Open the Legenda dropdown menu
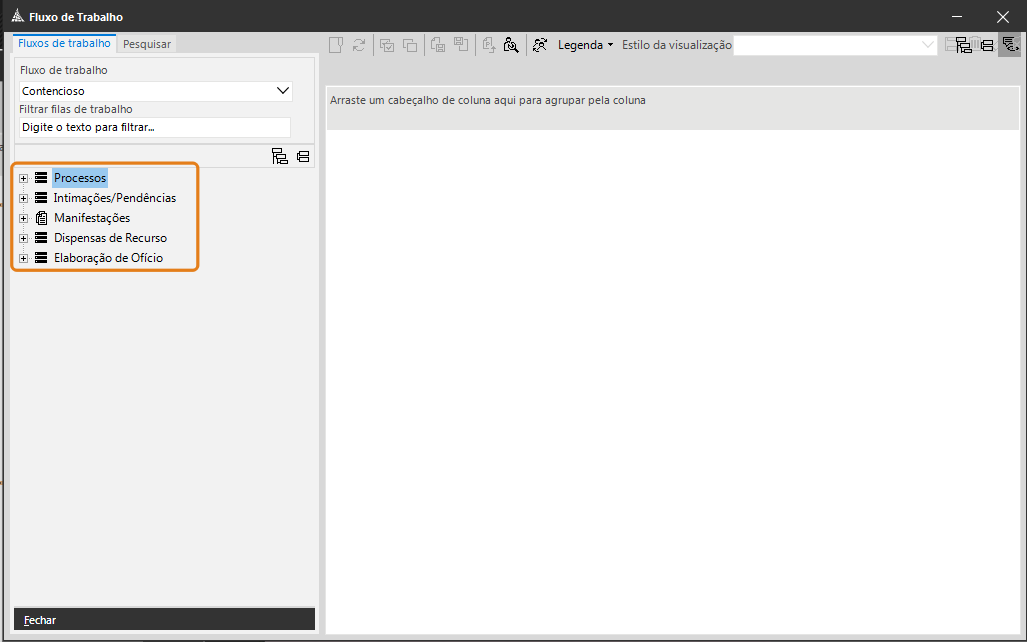Viewport: 1027px width, 642px height. pos(585,45)
